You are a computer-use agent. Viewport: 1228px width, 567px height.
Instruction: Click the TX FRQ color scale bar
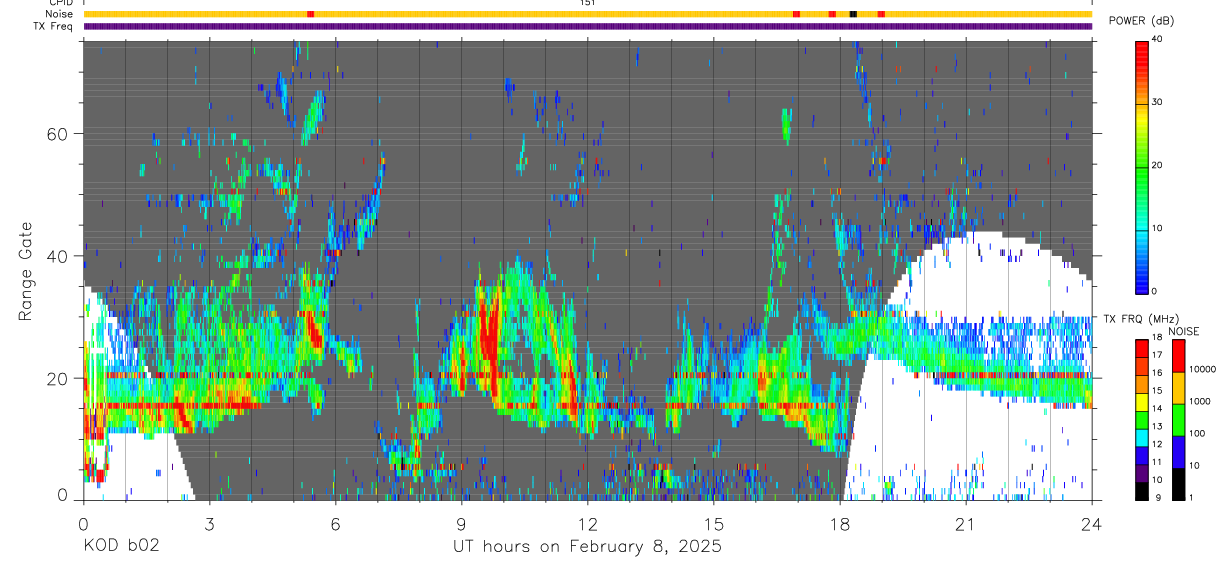[x=1142, y=419]
